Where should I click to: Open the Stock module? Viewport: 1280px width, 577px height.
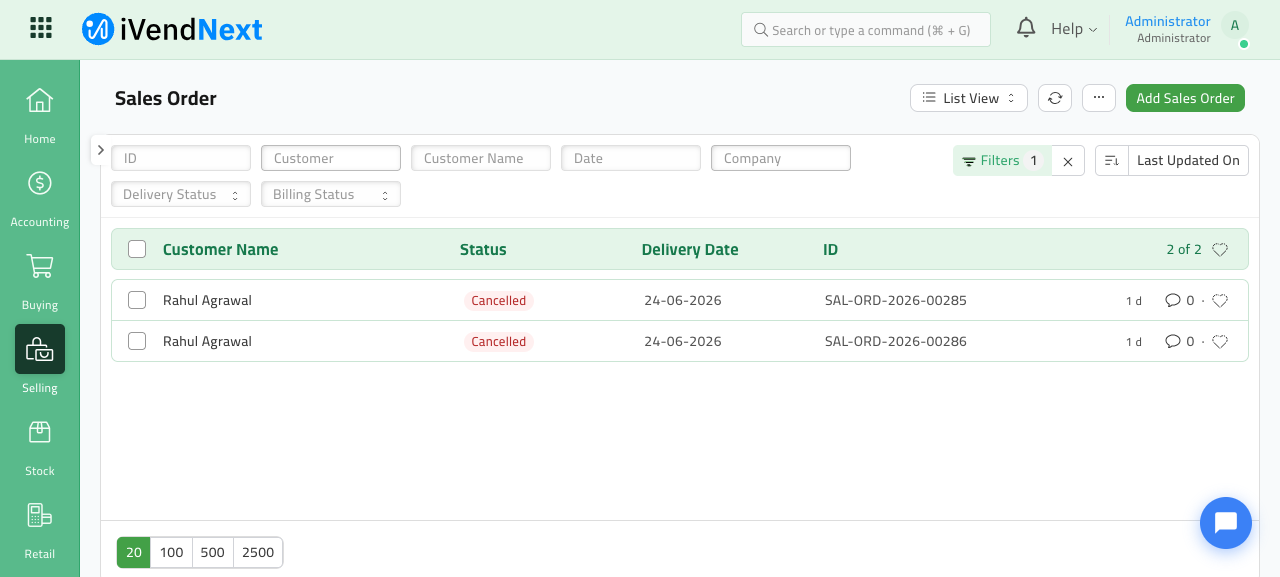(40, 448)
